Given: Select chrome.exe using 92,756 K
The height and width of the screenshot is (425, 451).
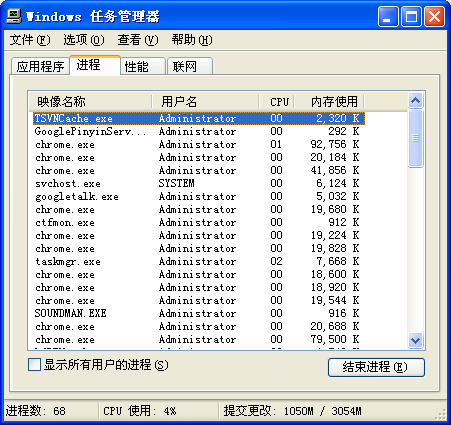Looking at the screenshot, I should tap(199, 144).
